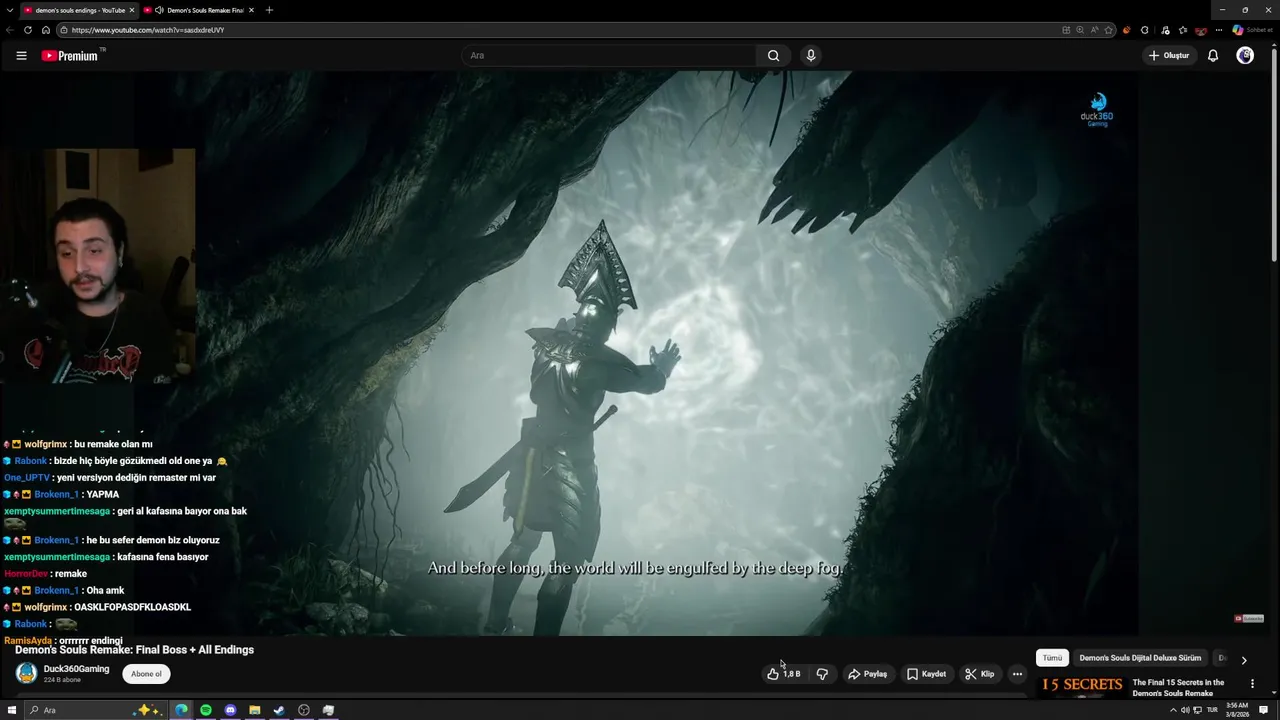Close the demon's souls endings tab

(133, 10)
